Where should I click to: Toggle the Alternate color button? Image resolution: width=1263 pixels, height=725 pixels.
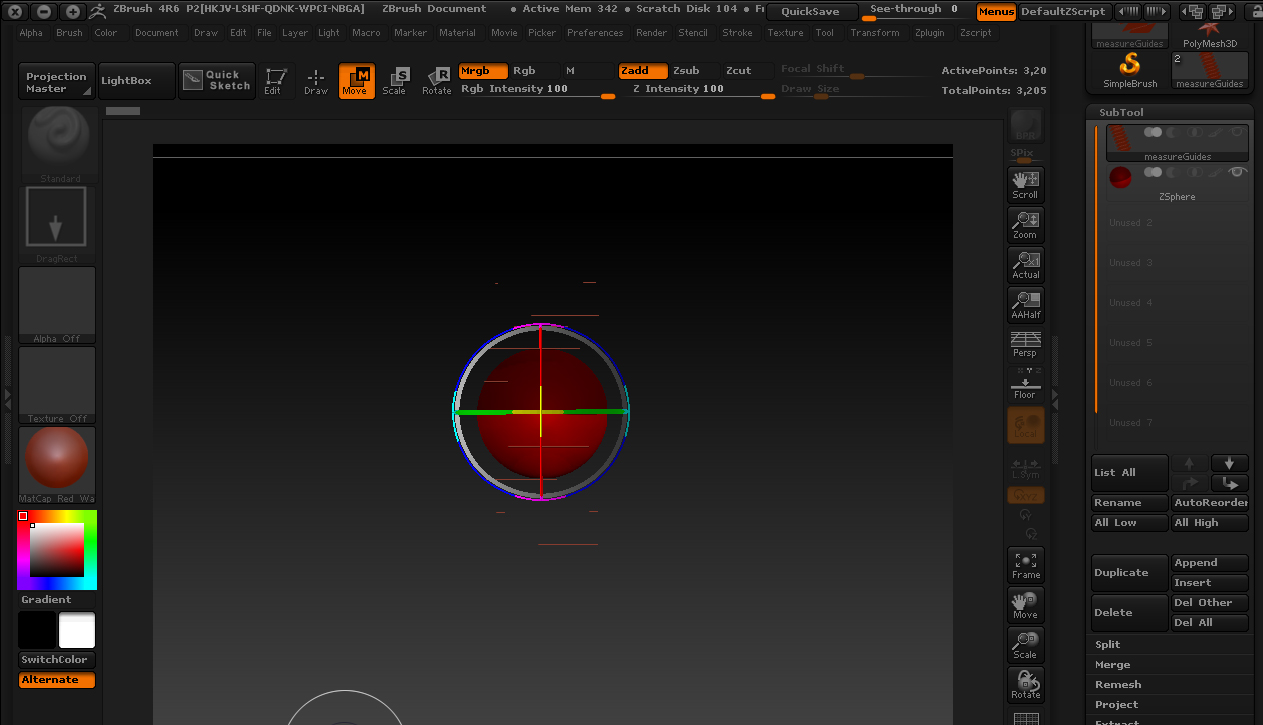click(57, 680)
